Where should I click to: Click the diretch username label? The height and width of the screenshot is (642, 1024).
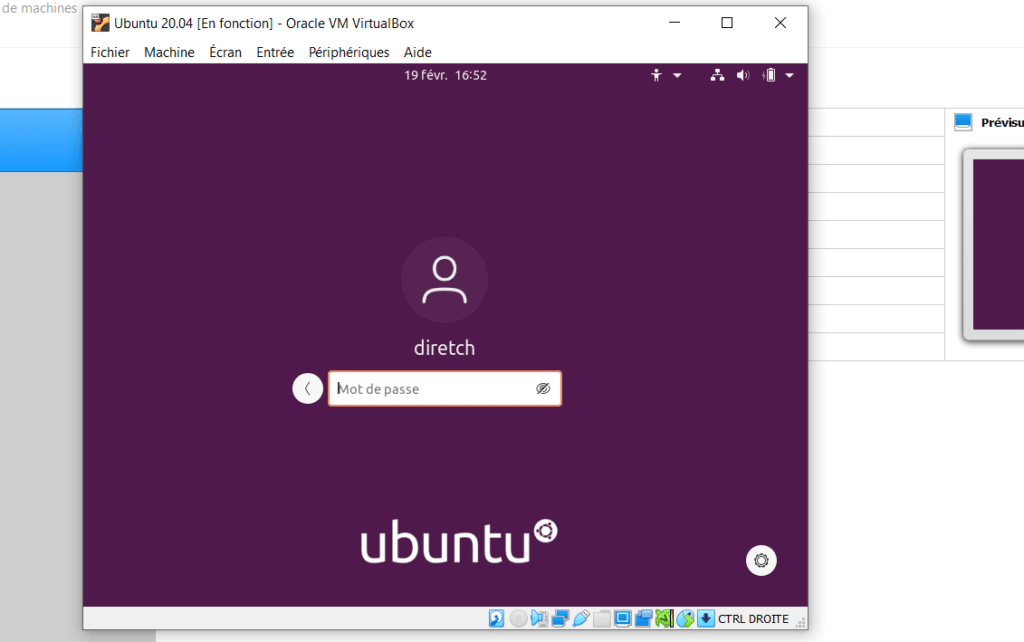point(444,347)
